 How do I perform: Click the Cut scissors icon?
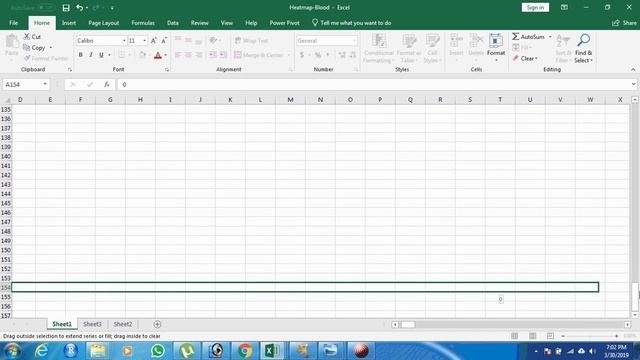click(27, 37)
